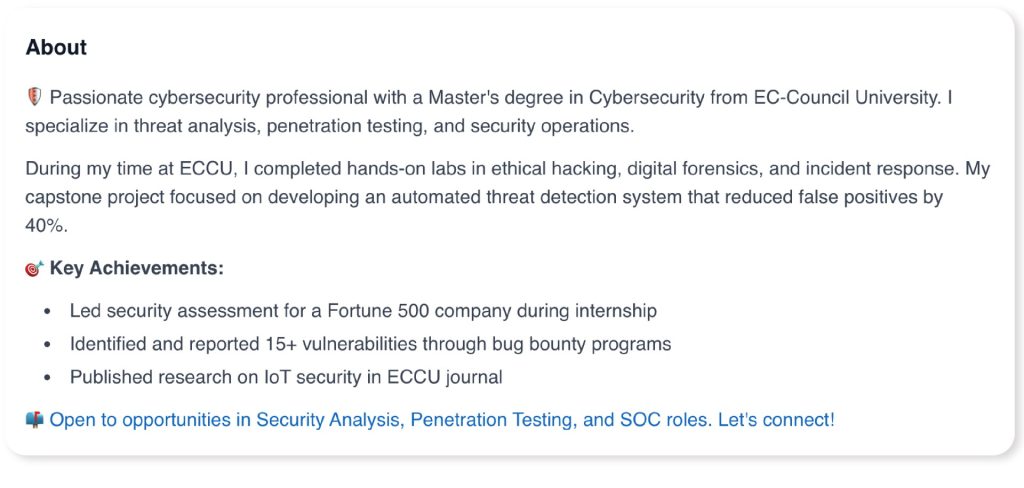Click the mailbox emoji before Open to opportunities

(35, 420)
